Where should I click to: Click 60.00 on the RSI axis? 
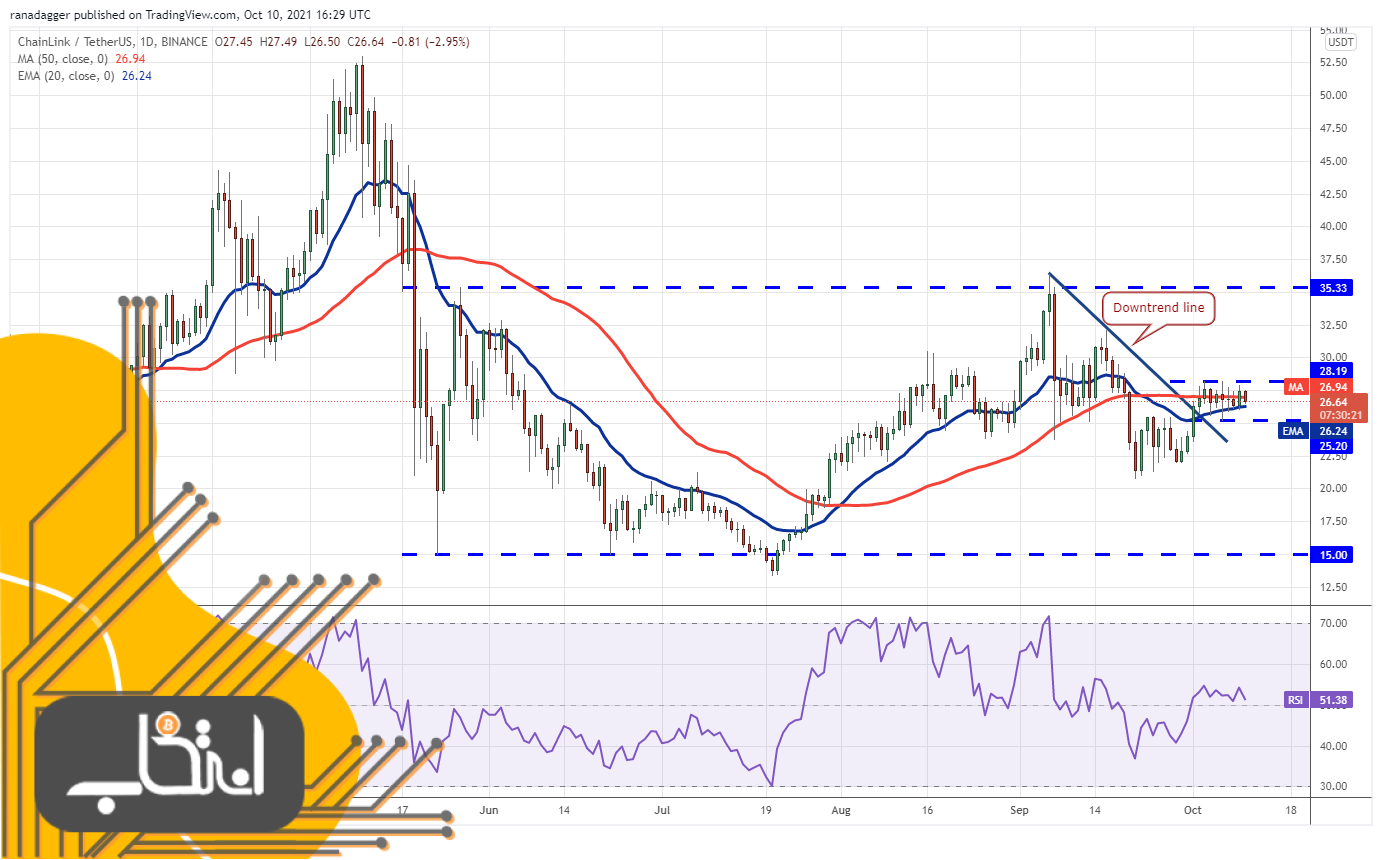click(1334, 664)
